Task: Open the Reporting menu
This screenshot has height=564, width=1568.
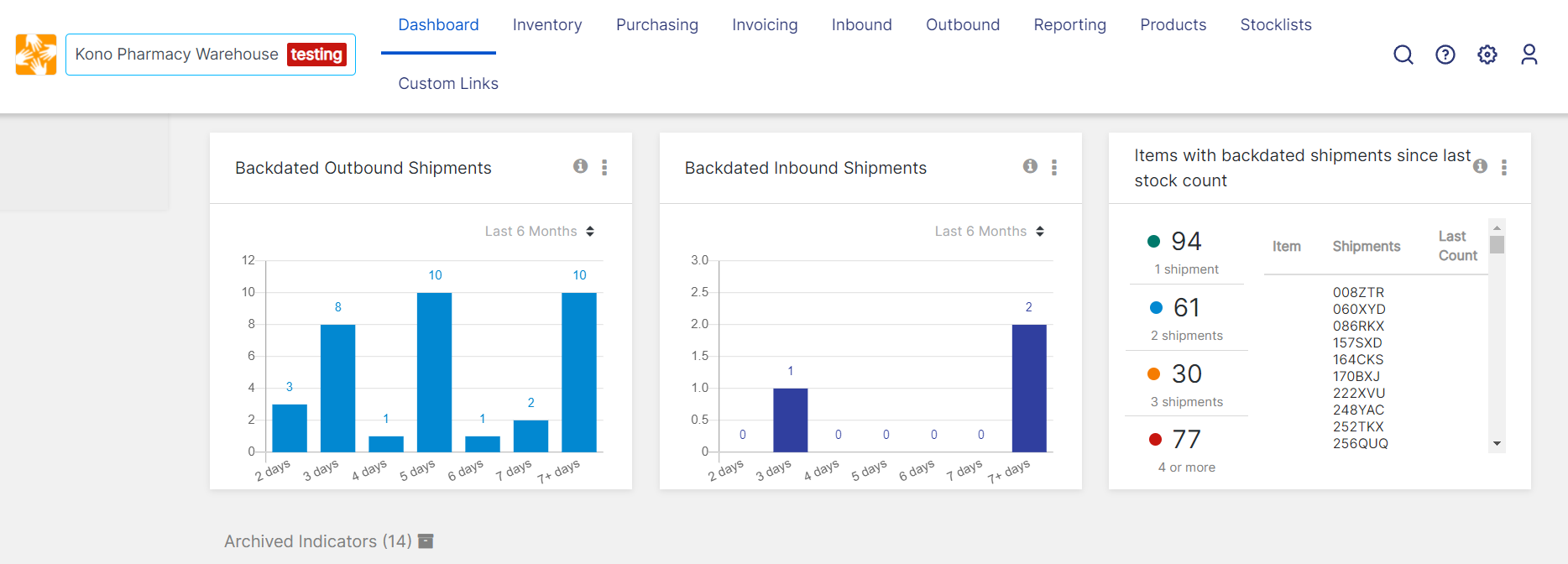Action: [x=1069, y=25]
